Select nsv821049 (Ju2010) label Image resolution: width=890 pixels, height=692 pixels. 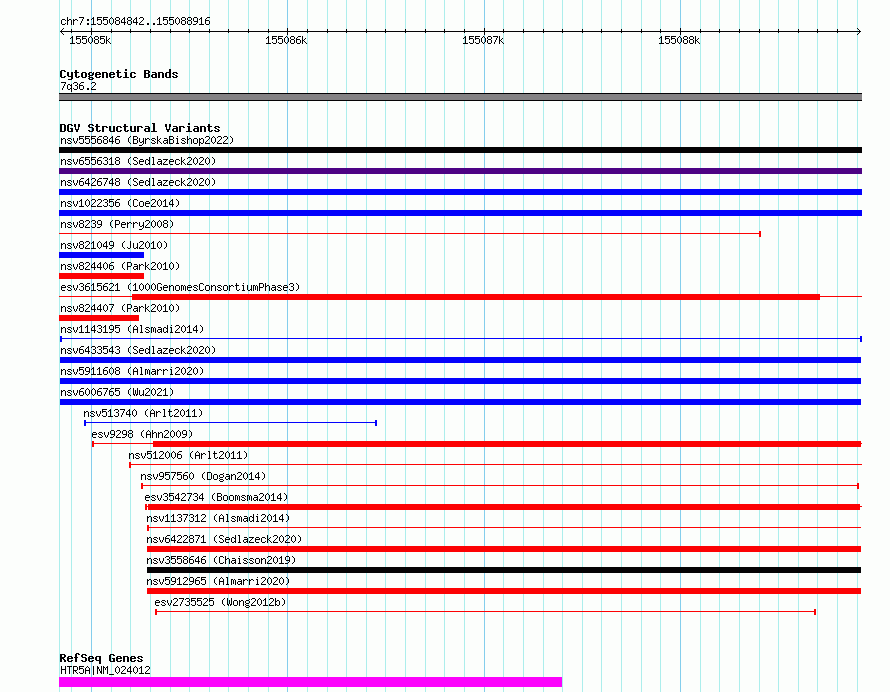[x=114, y=245]
